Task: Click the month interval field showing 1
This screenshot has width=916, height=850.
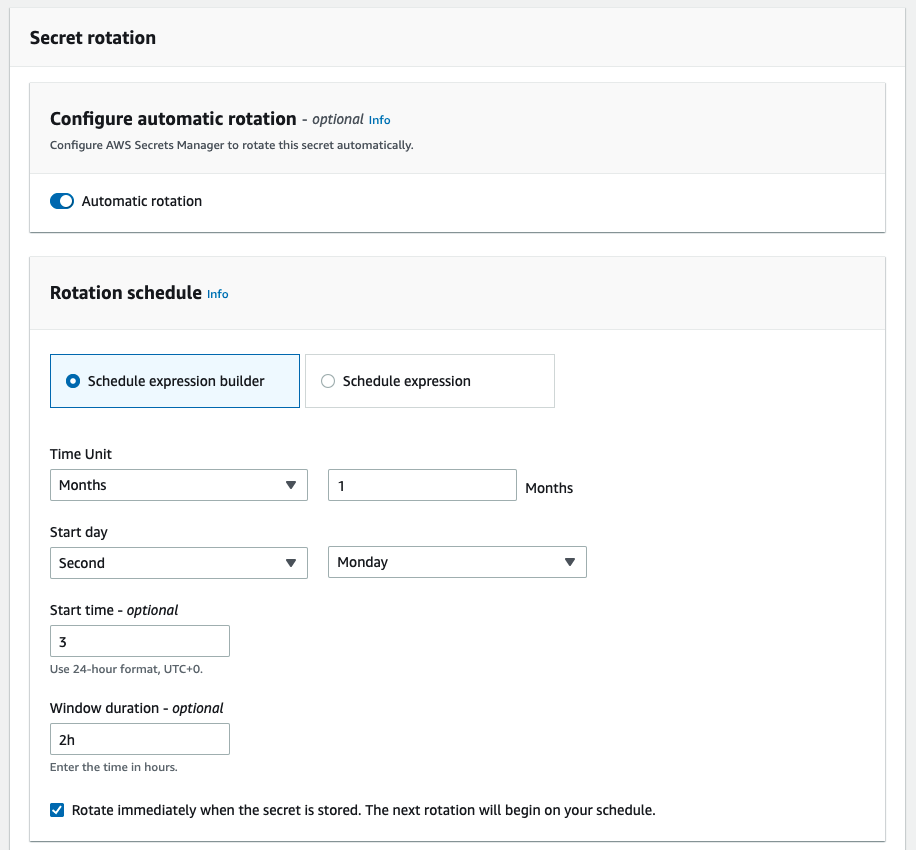Action: pyautogui.click(x=421, y=485)
